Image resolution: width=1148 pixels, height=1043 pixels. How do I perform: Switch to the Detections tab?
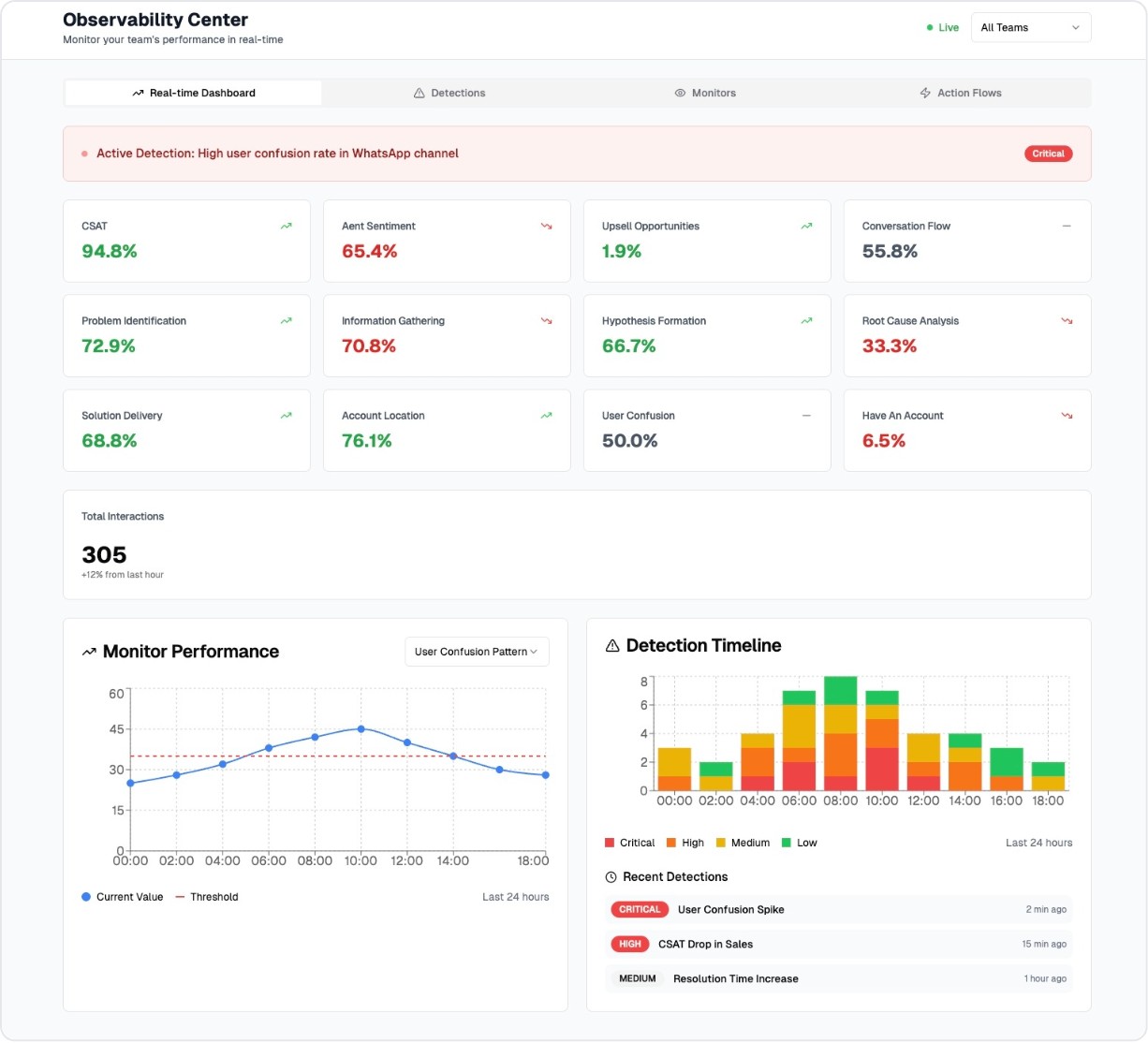click(x=449, y=93)
